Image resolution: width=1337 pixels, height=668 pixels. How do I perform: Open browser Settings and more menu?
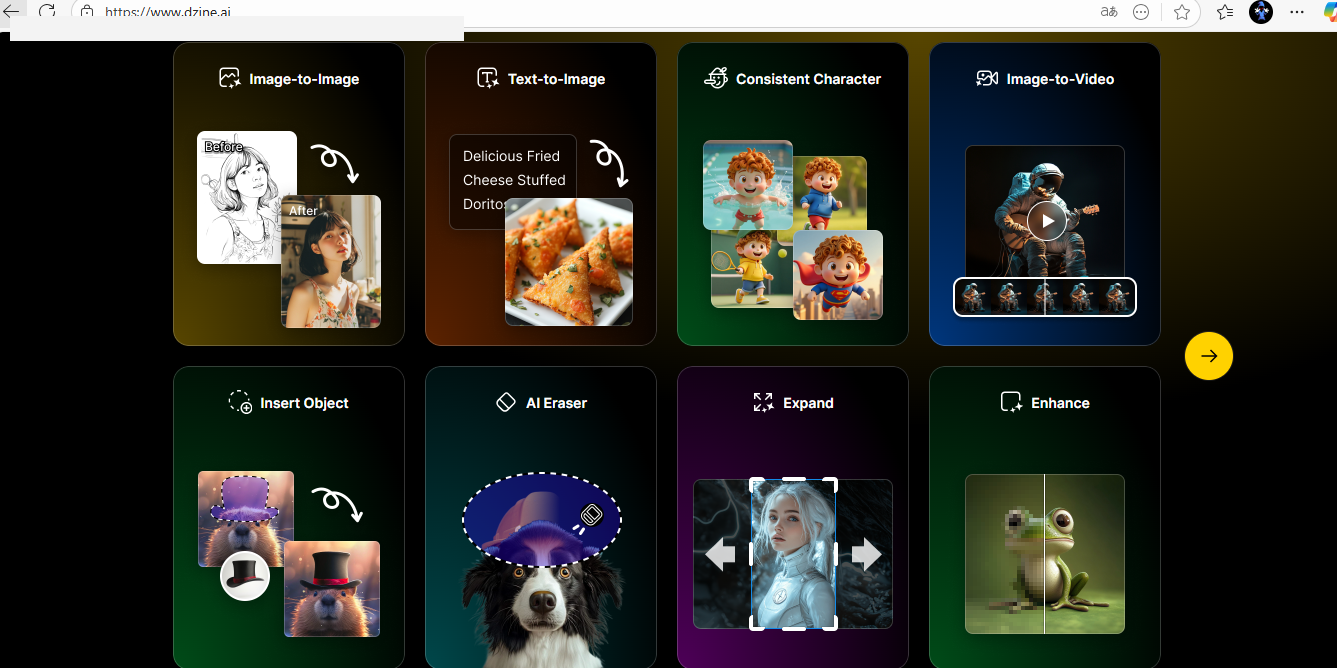(x=1297, y=12)
